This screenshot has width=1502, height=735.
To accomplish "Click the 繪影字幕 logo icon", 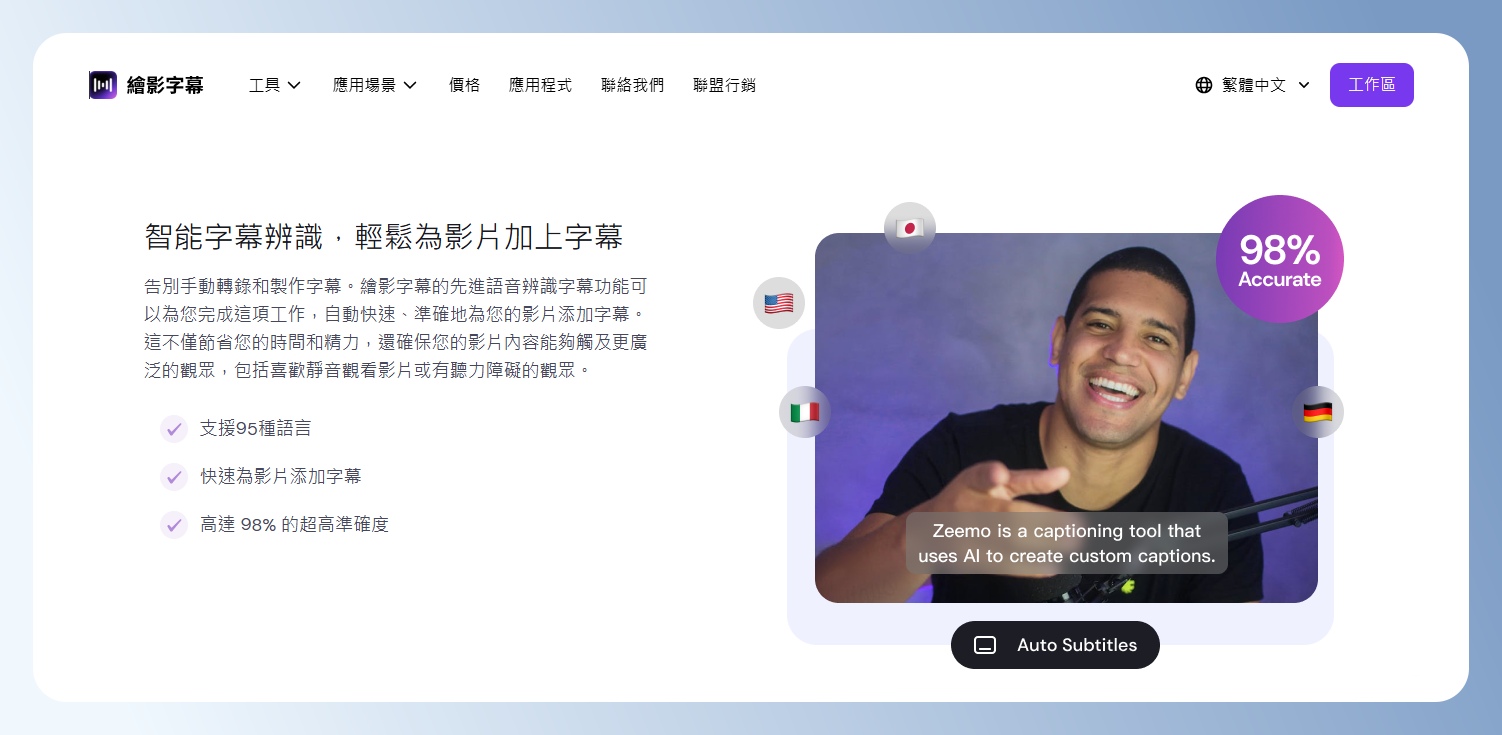I will coord(103,85).
